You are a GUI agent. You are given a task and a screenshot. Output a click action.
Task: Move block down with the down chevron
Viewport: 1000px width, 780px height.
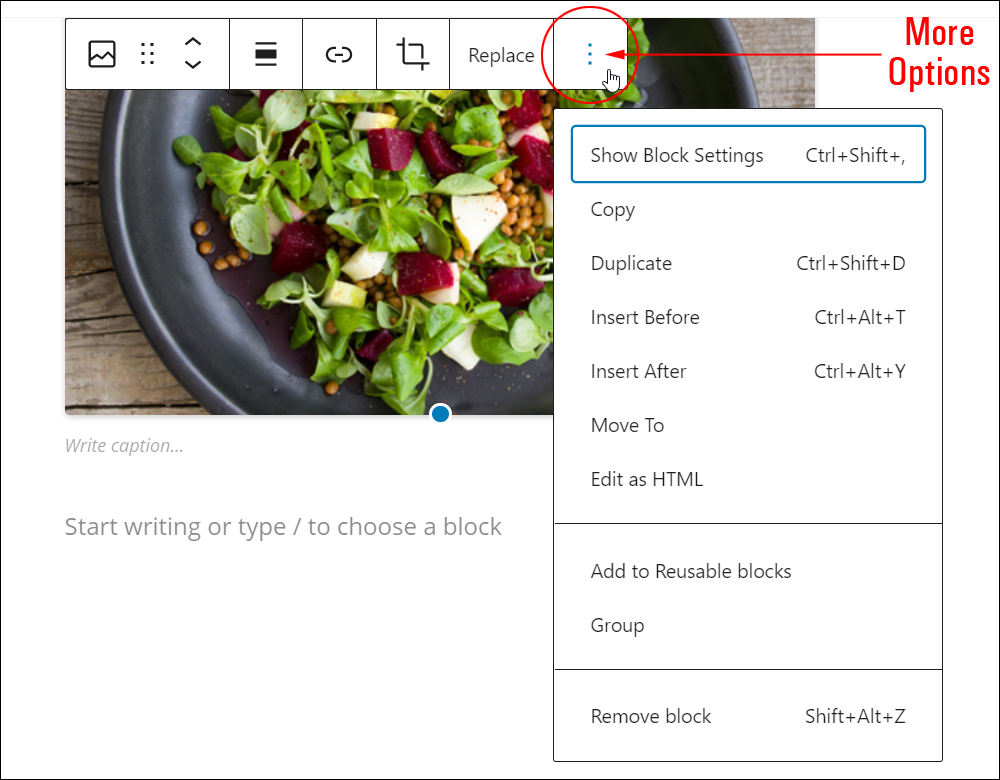193,64
